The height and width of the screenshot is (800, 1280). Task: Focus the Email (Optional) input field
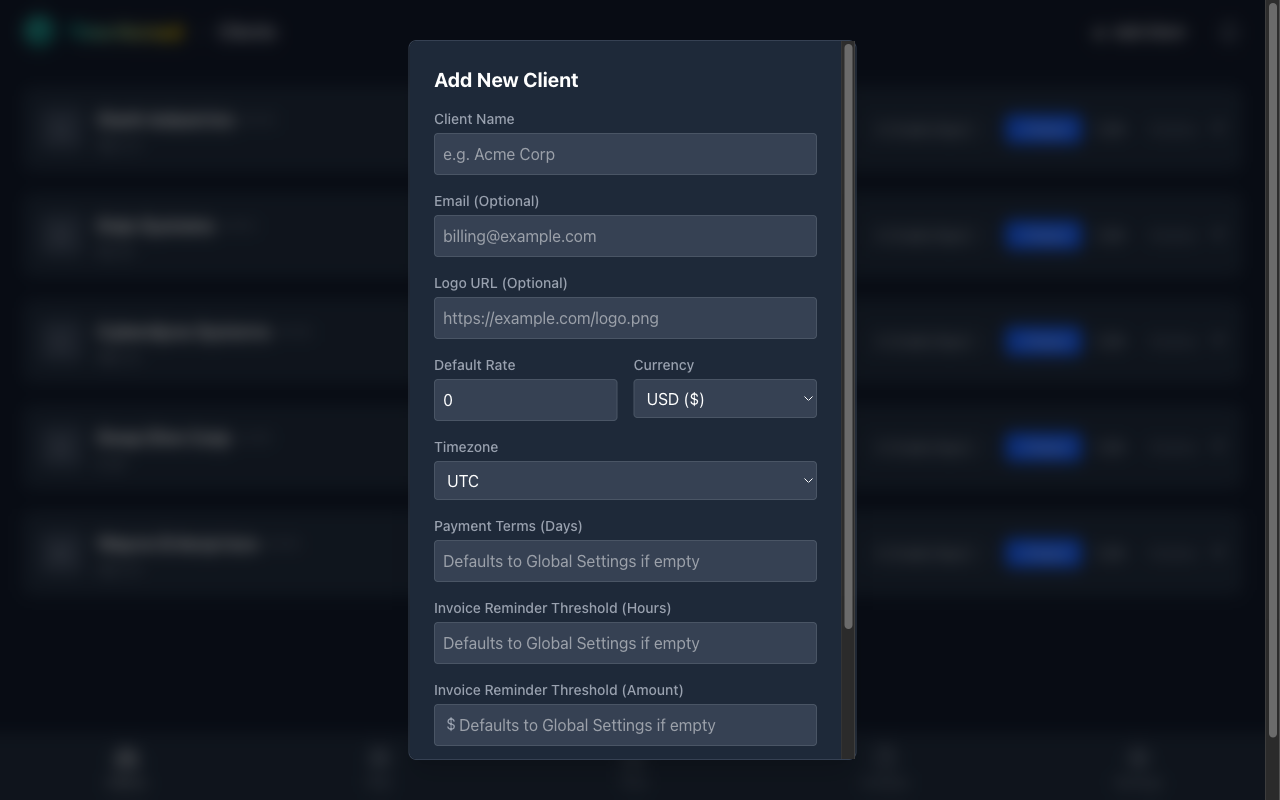click(625, 236)
